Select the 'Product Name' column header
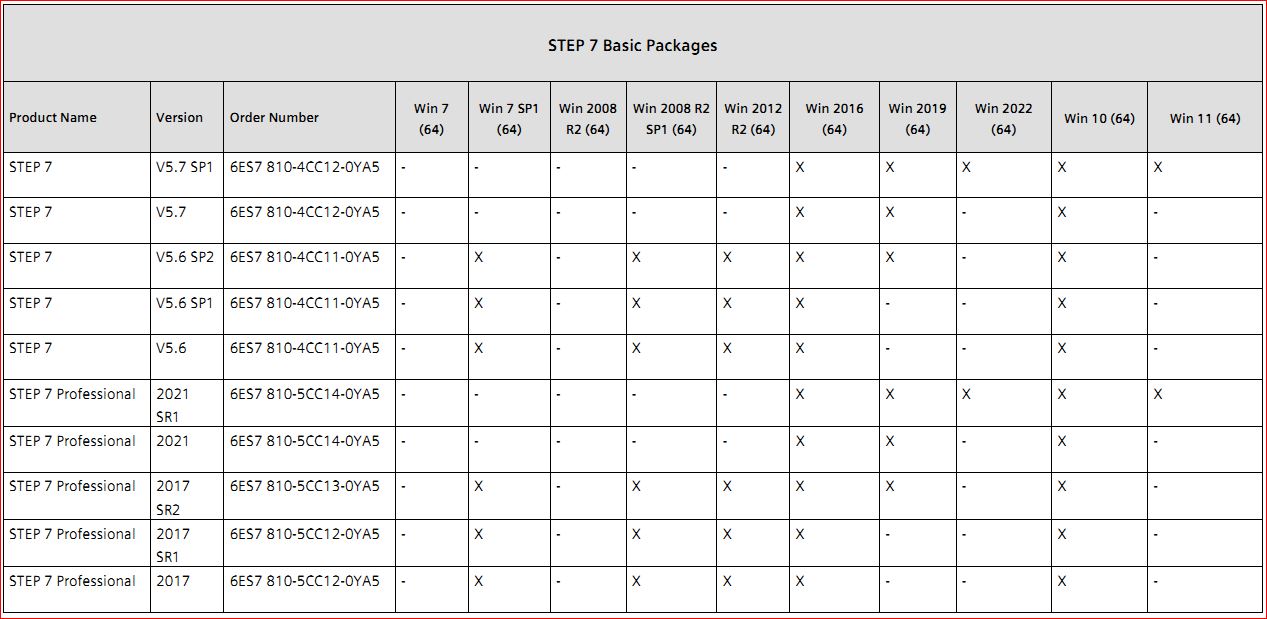 [53, 117]
